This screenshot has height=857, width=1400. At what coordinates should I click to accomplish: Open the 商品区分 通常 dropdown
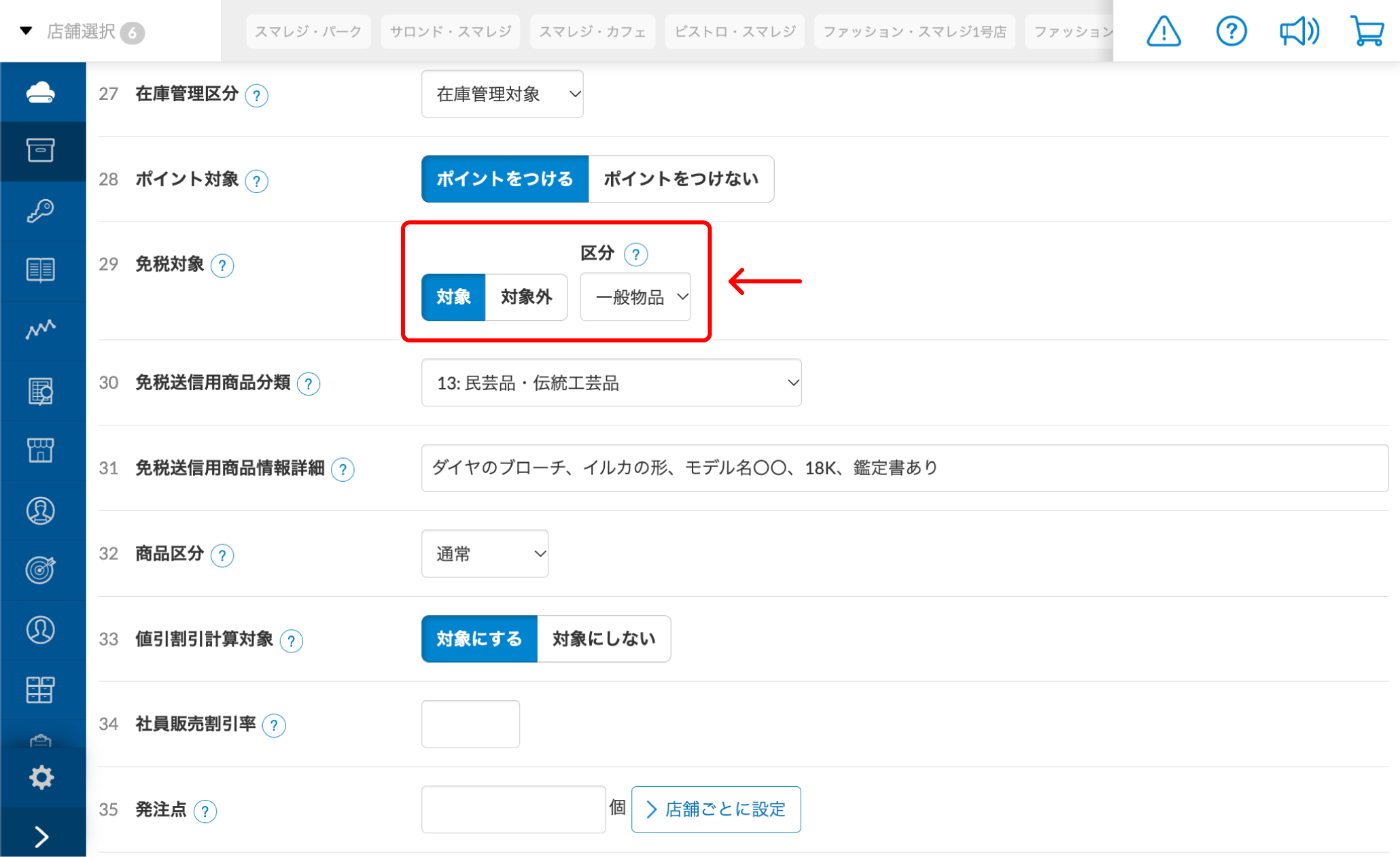click(485, 554)
